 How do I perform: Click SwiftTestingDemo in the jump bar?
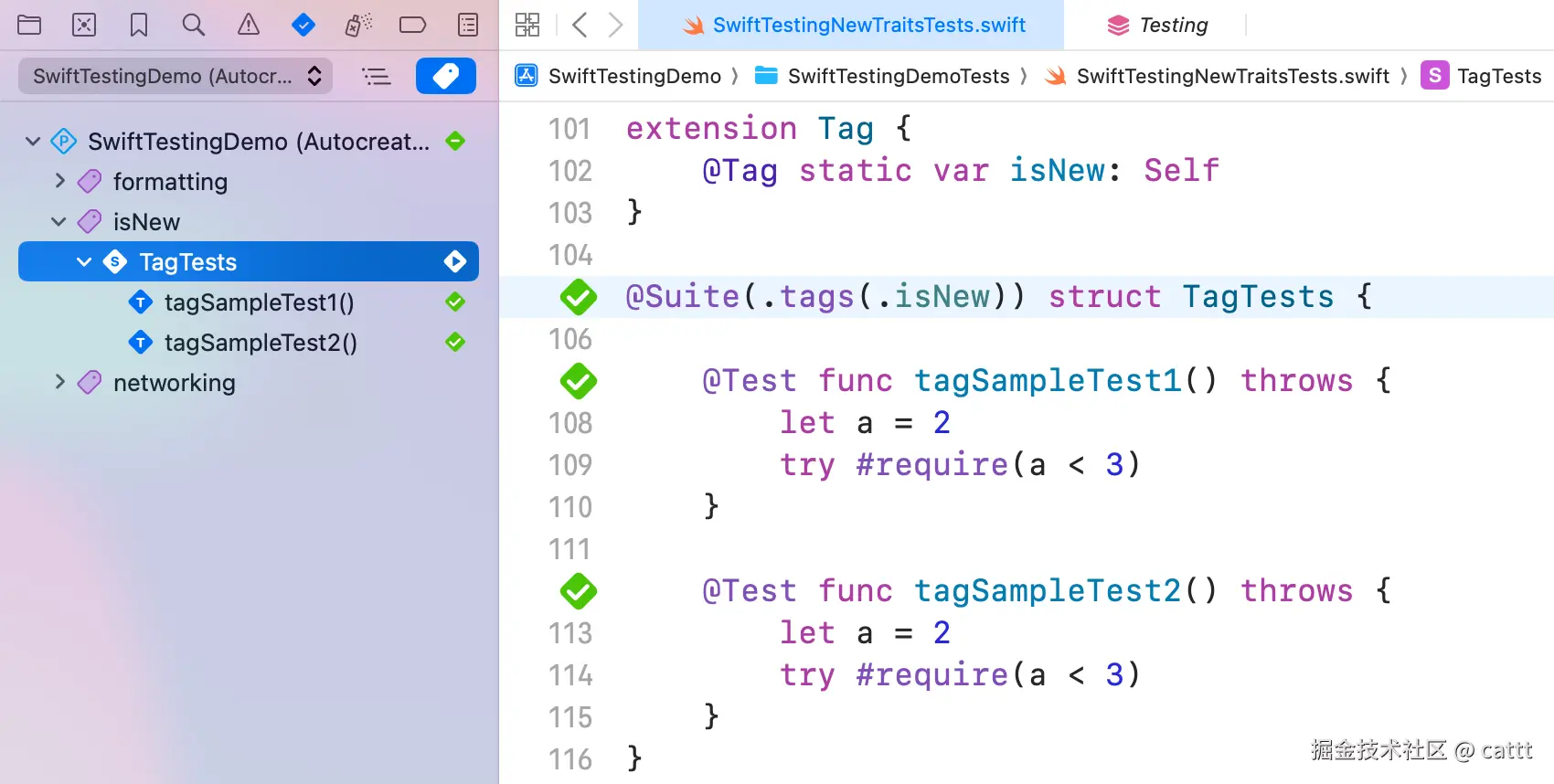[619, 76]
